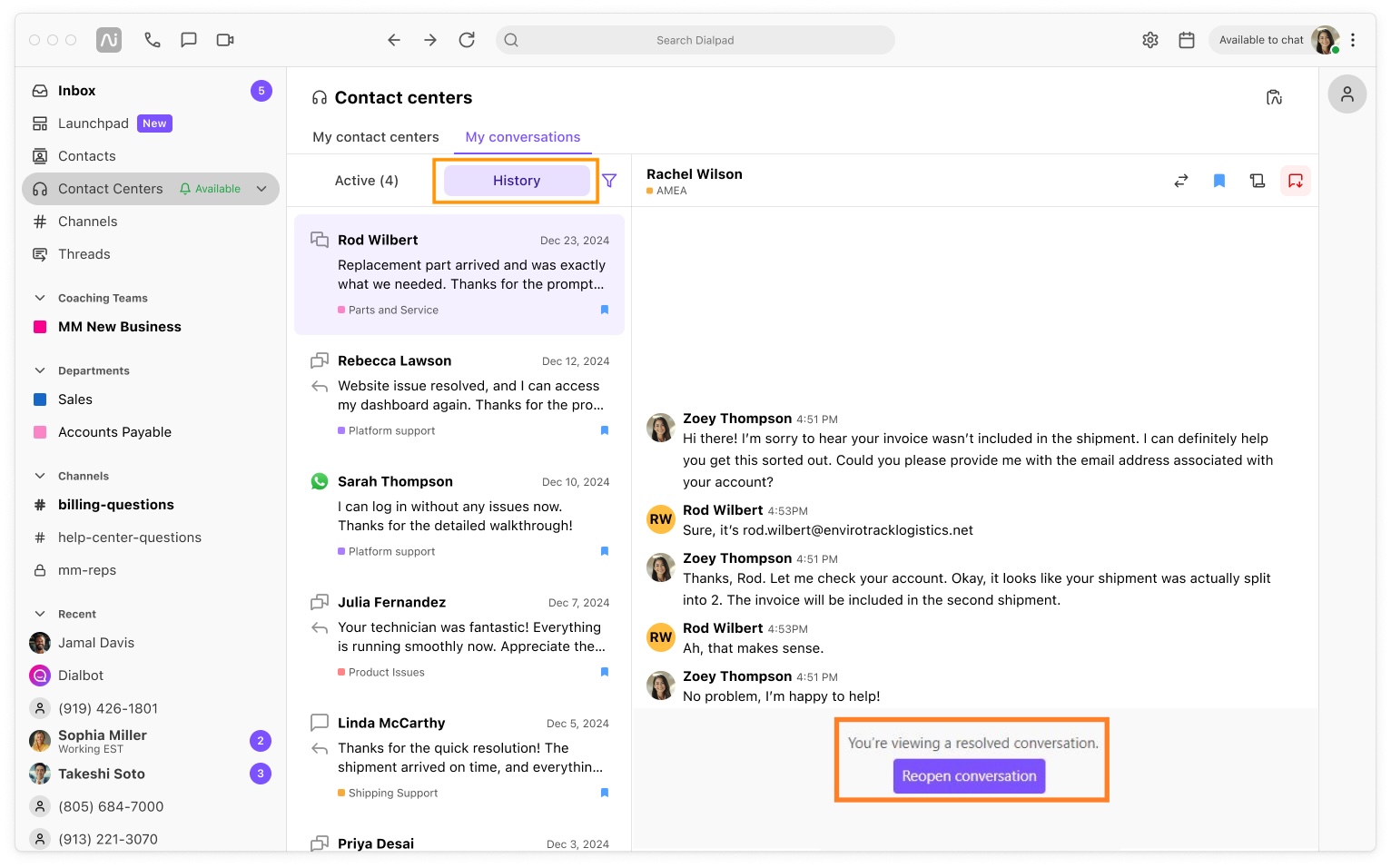Open recent number (805) 684-7000

click(x=151, y=806)
